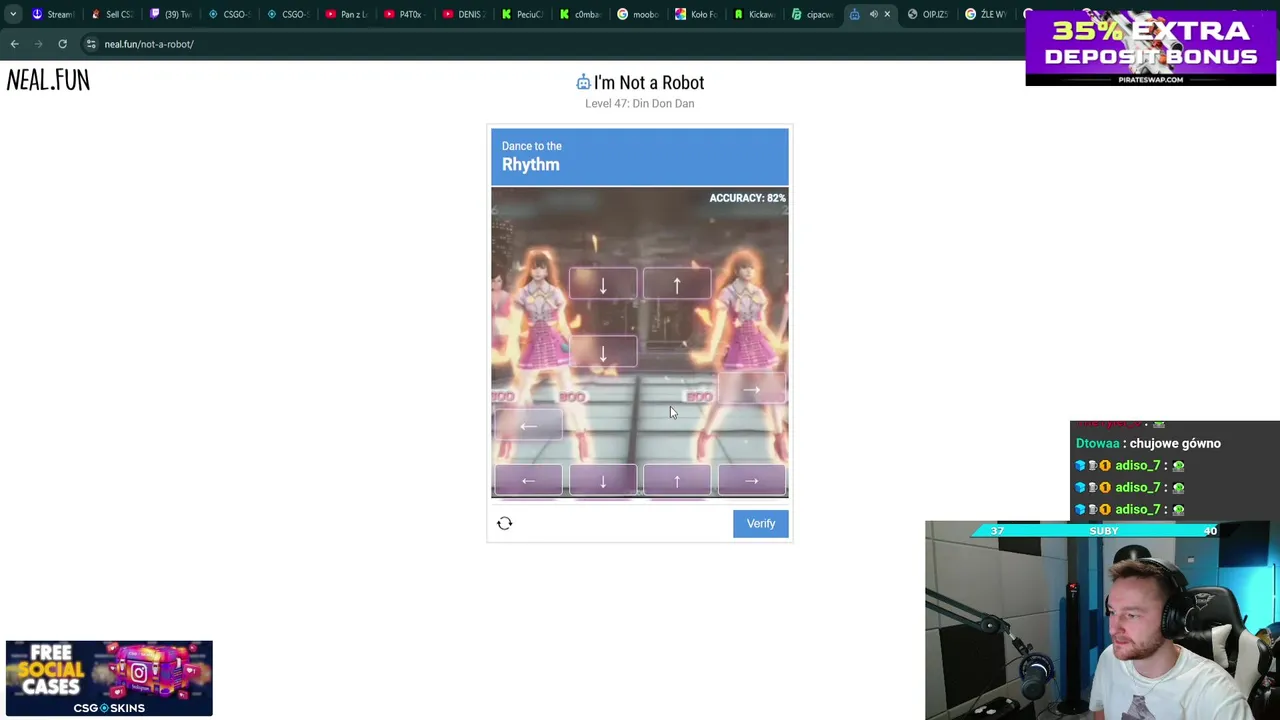Screen dimensions: 1280x720
Task: Open the tab search dropdown arrow
Action: pos(12,14)
